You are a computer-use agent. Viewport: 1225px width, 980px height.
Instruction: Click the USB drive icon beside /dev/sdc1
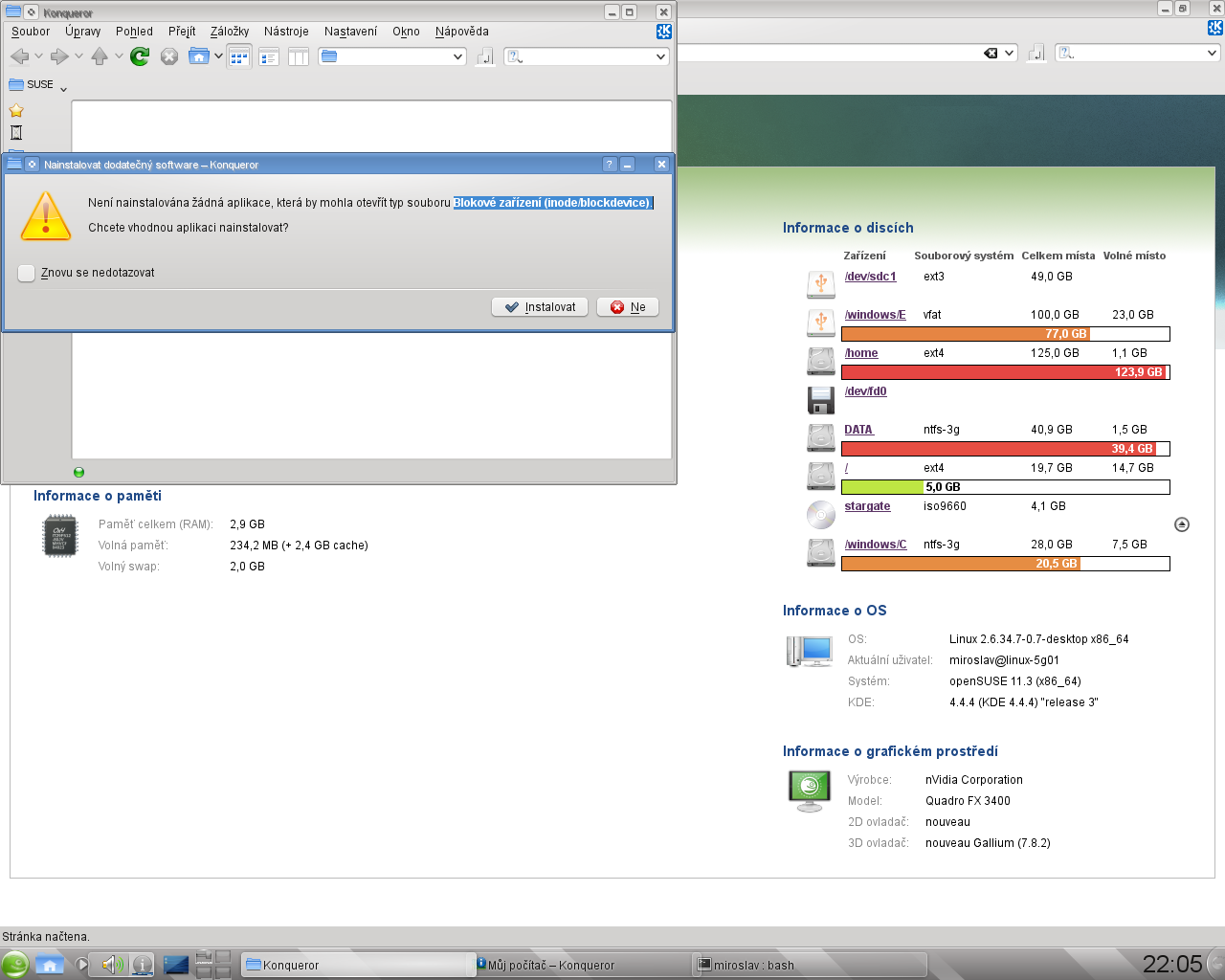821,284
